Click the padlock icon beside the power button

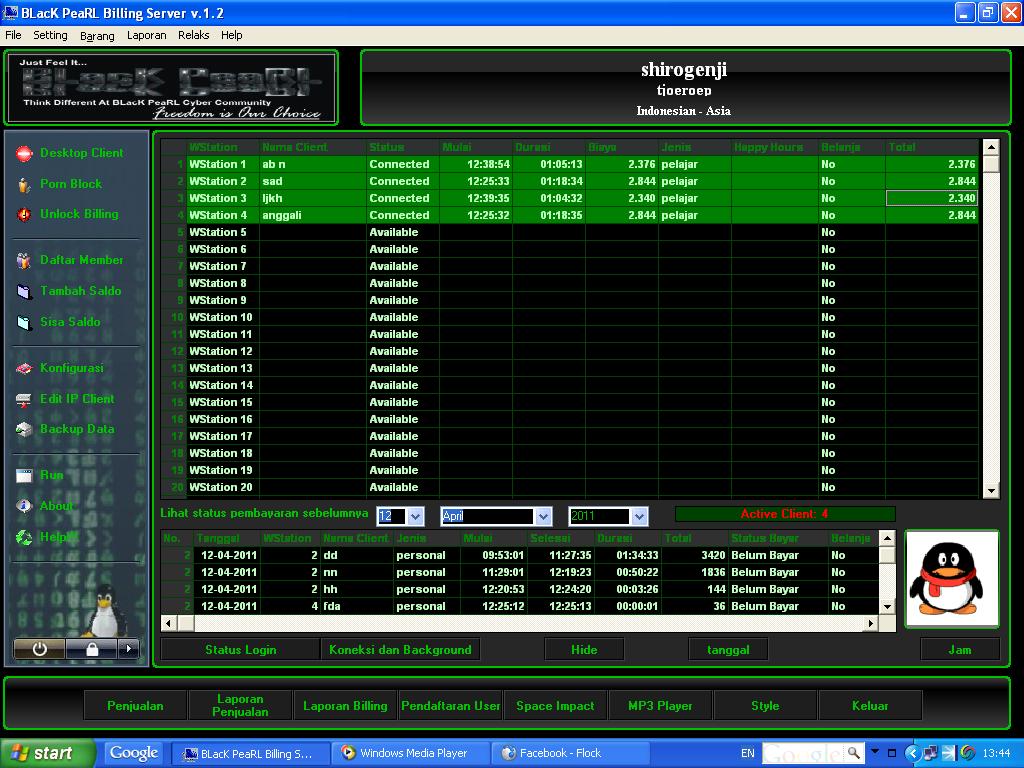(x=91, y=649)
